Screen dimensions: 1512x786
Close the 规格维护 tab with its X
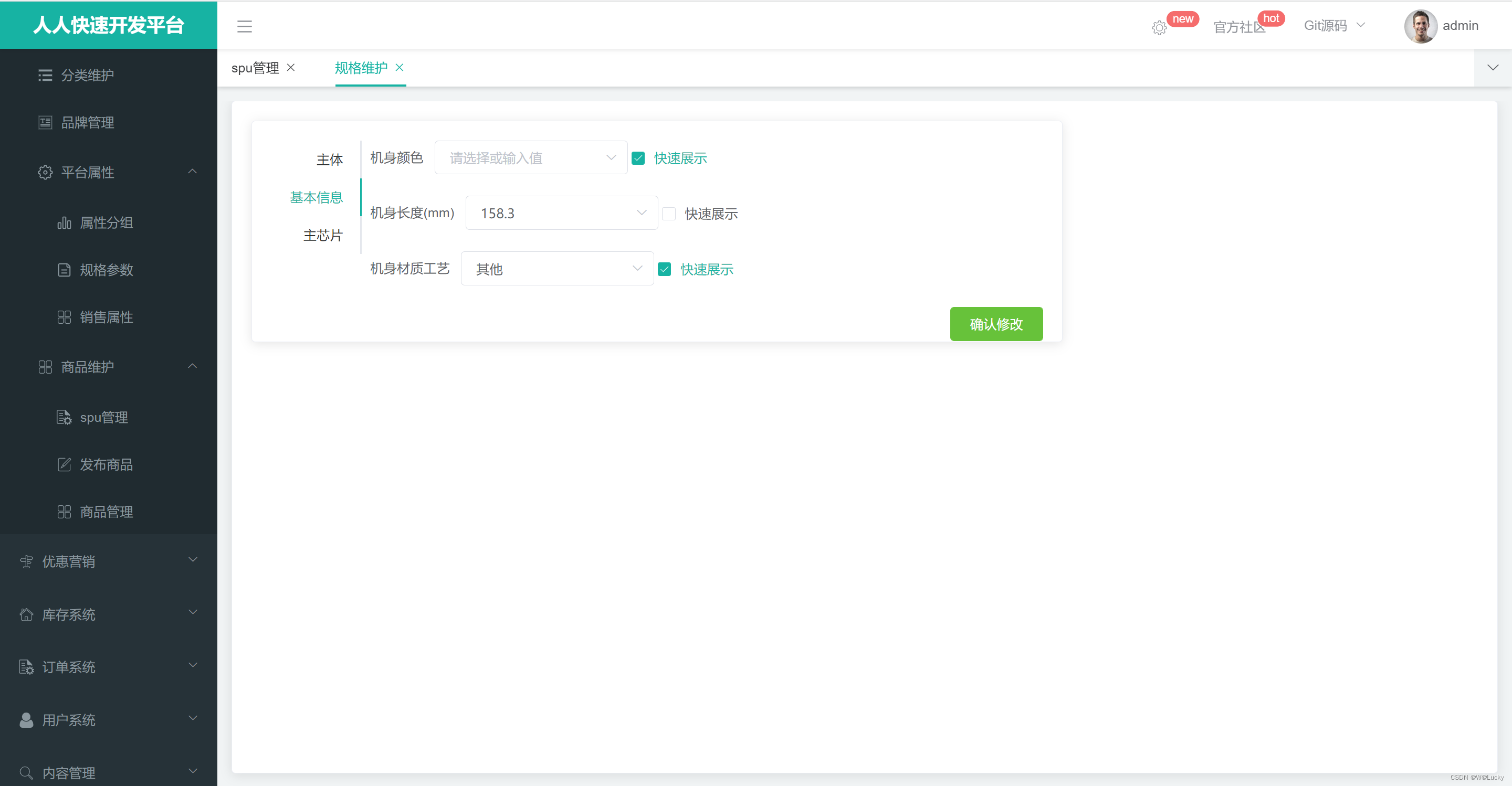pos(400,68)
